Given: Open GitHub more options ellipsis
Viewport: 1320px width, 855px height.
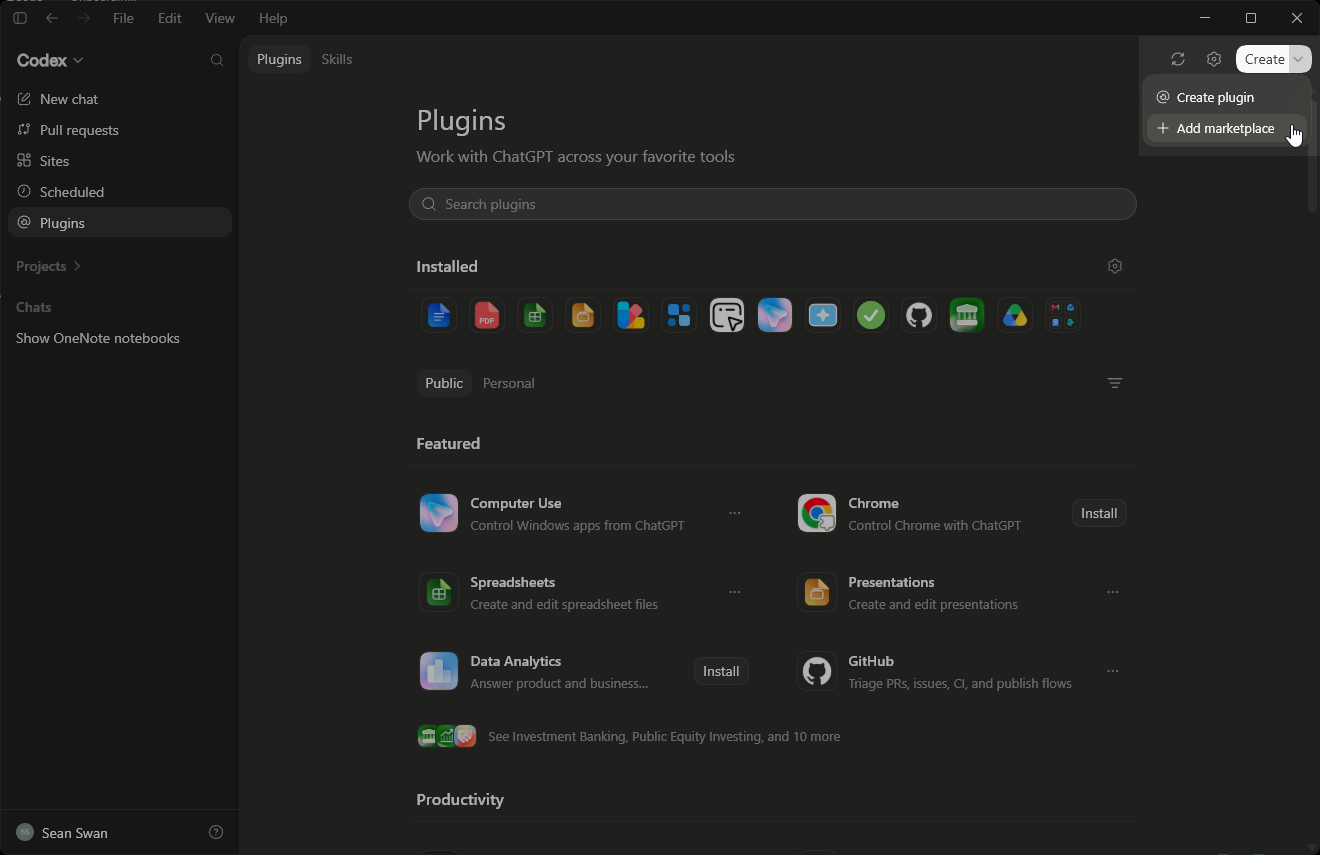Looking at the screenshot, I should (x=1113, y=671).
